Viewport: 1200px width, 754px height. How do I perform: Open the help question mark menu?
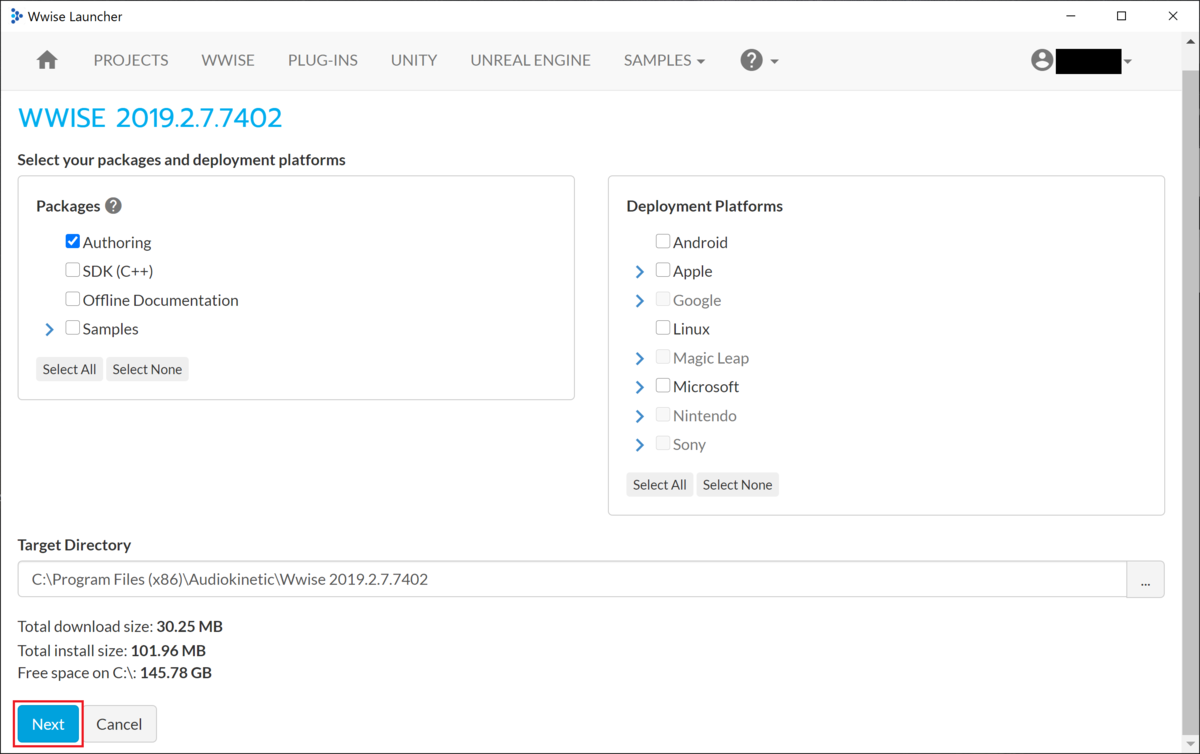[759, 60]
